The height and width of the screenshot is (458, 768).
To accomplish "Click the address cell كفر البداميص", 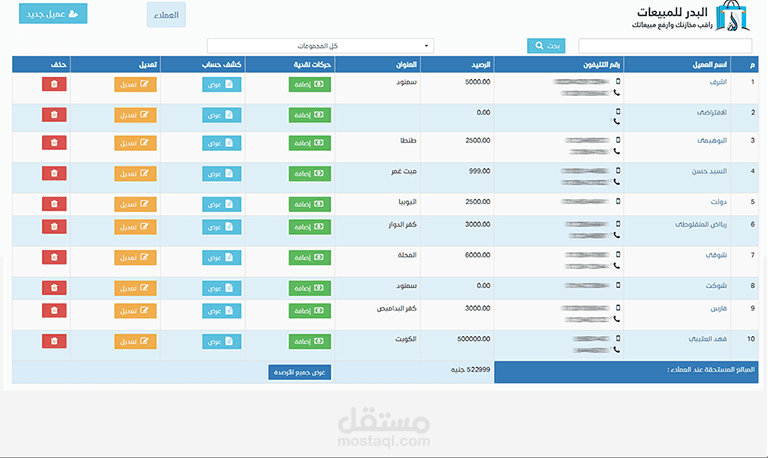I will coord(397,308).
